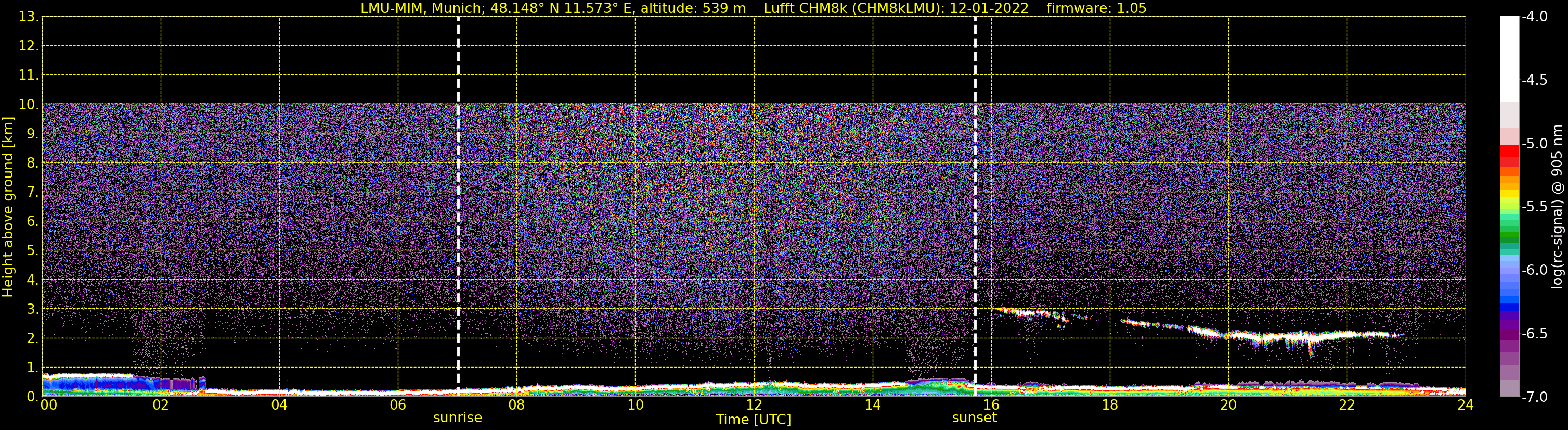This screenshot has width=1568, height=430.
Task: Click the height axis tick '9.'
Action: 32,134
